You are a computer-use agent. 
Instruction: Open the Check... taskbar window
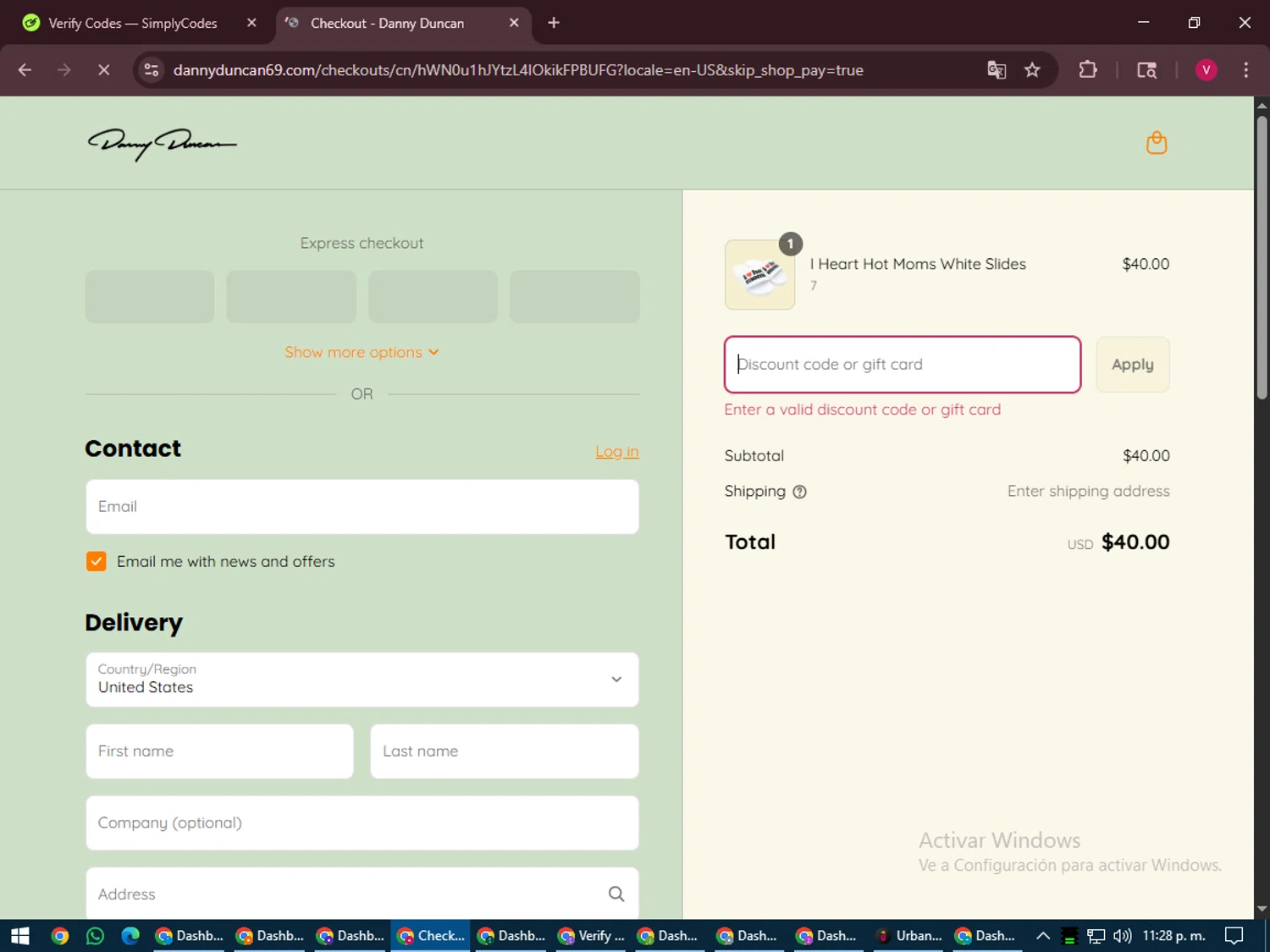[x=430, y=936]
